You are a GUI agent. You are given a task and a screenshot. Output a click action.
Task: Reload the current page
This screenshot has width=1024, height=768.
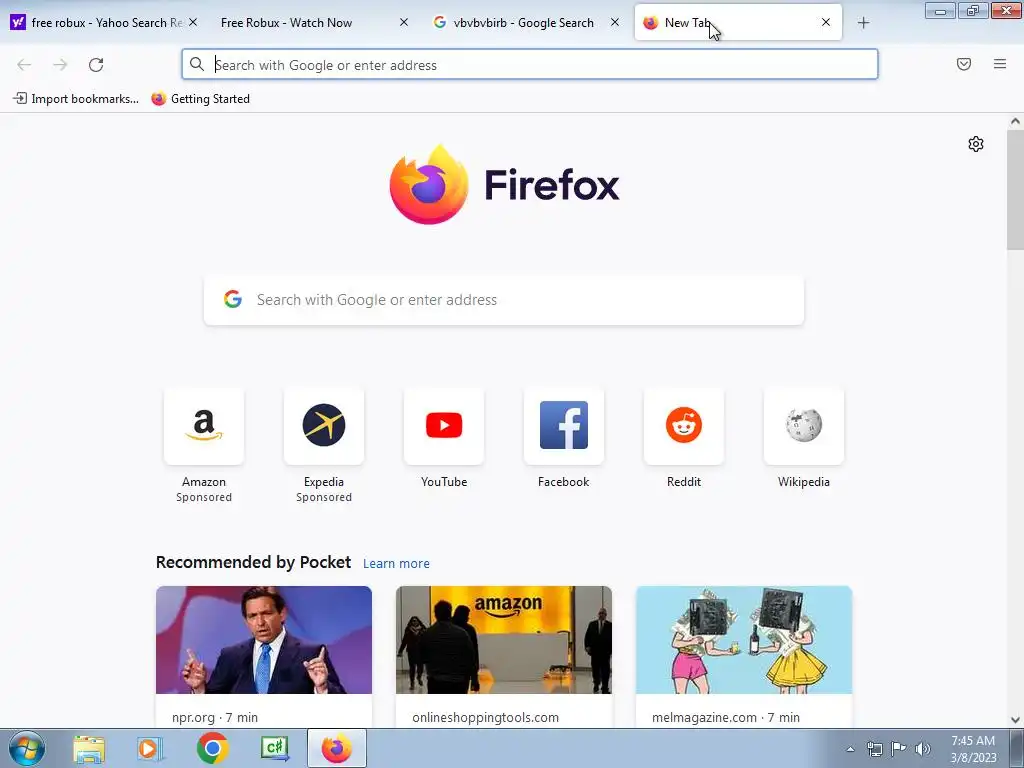pos(96,65)
